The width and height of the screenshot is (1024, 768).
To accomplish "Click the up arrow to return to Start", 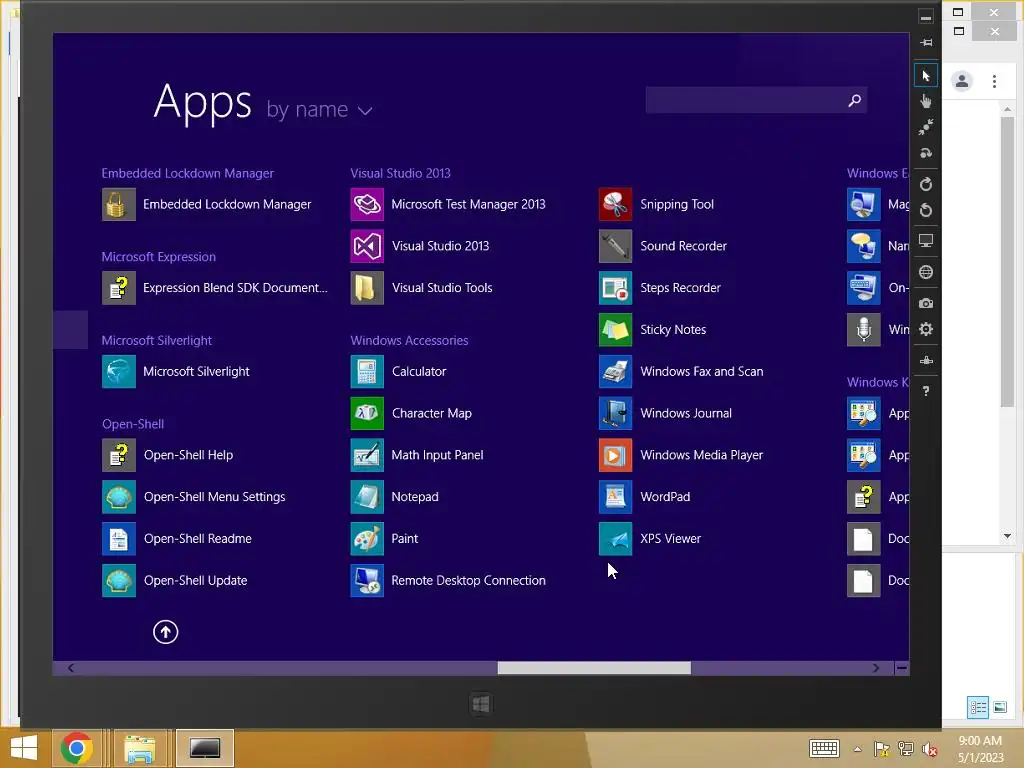I will [x=166, y=632].
